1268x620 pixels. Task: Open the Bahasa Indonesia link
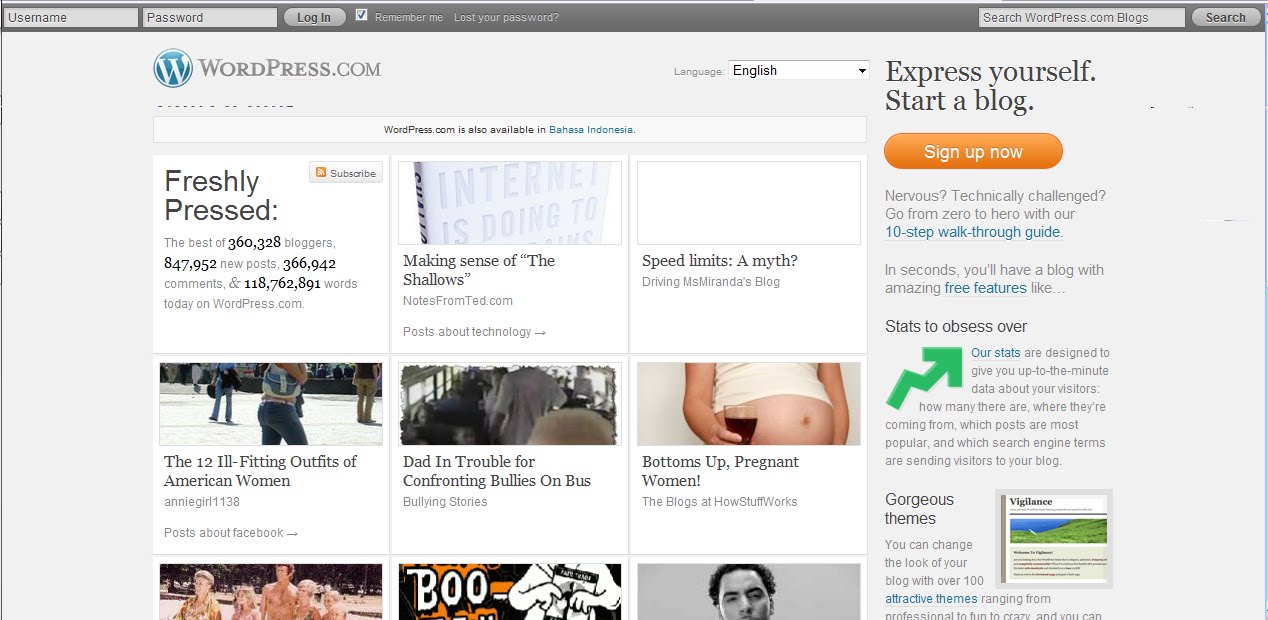(591, 130)
